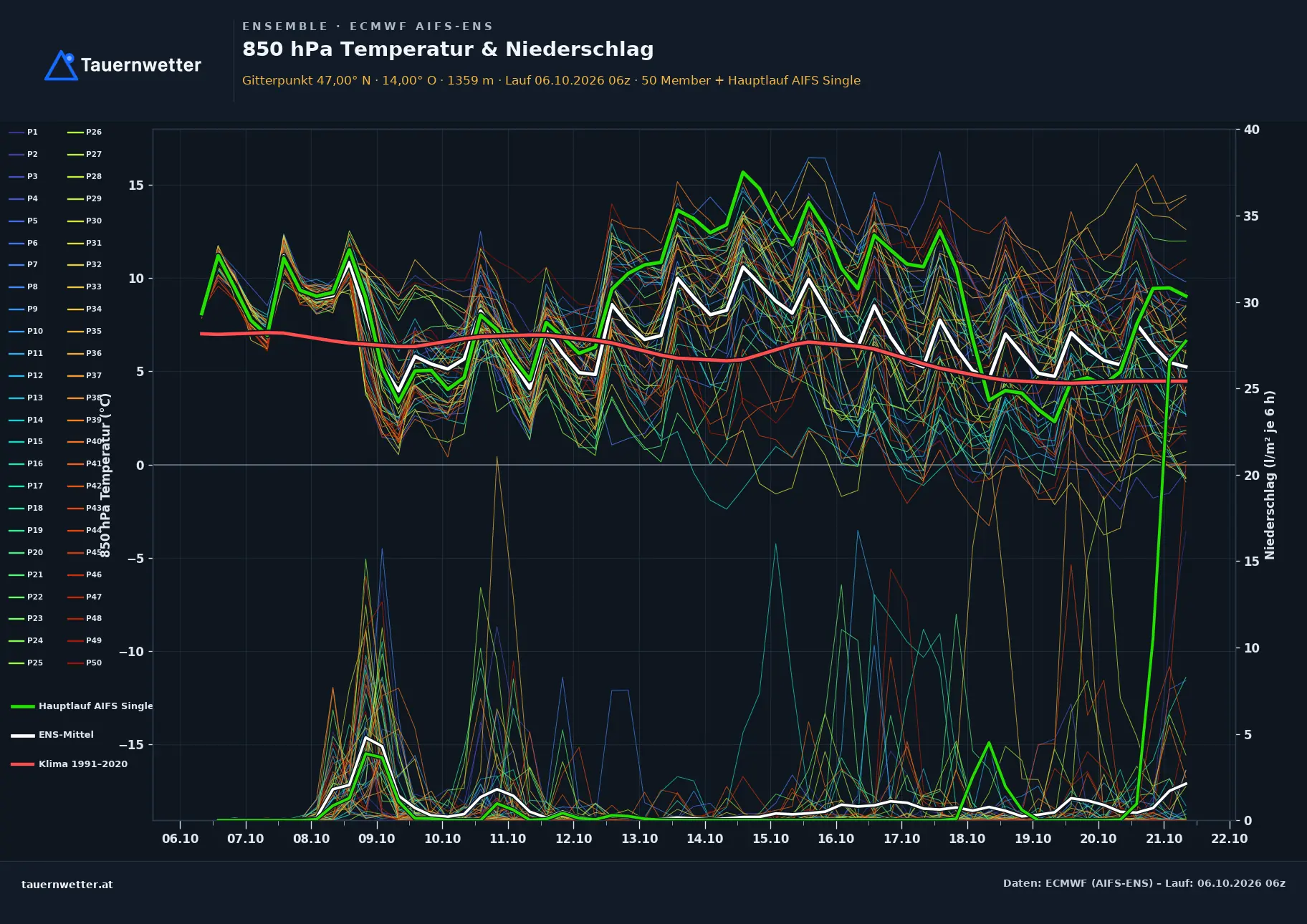
Task: Click precipitation axis value 40
Action: pyautogui.click(x=1252, y=130)
